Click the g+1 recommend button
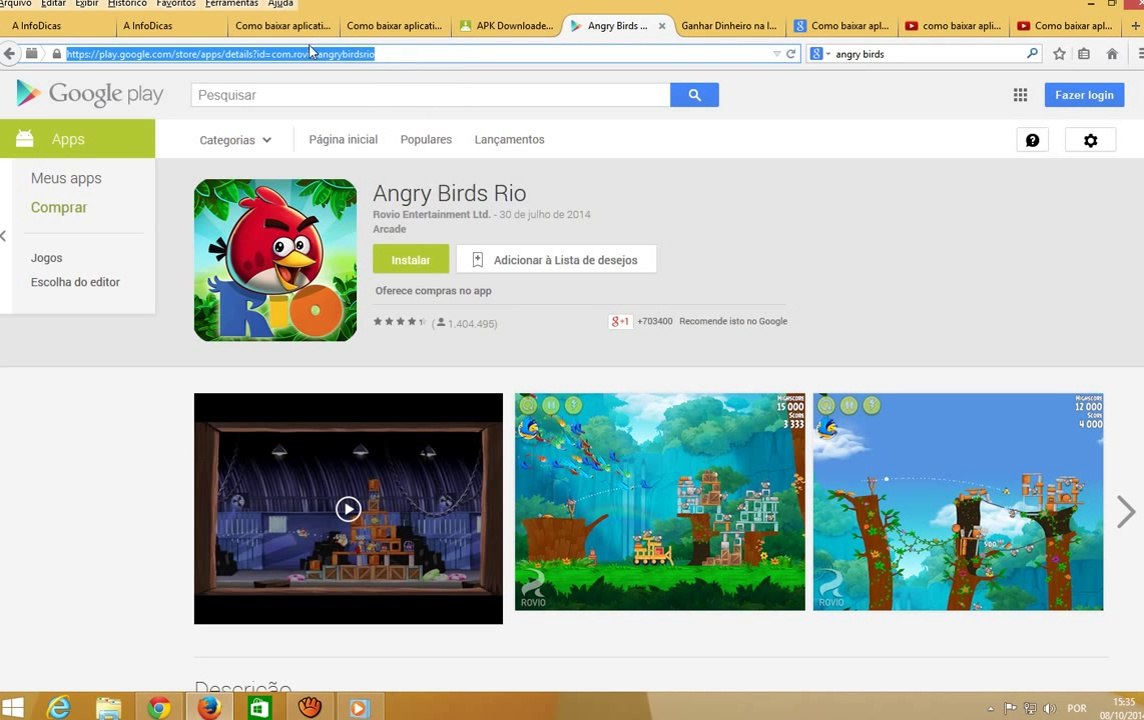 click(619, 321)
